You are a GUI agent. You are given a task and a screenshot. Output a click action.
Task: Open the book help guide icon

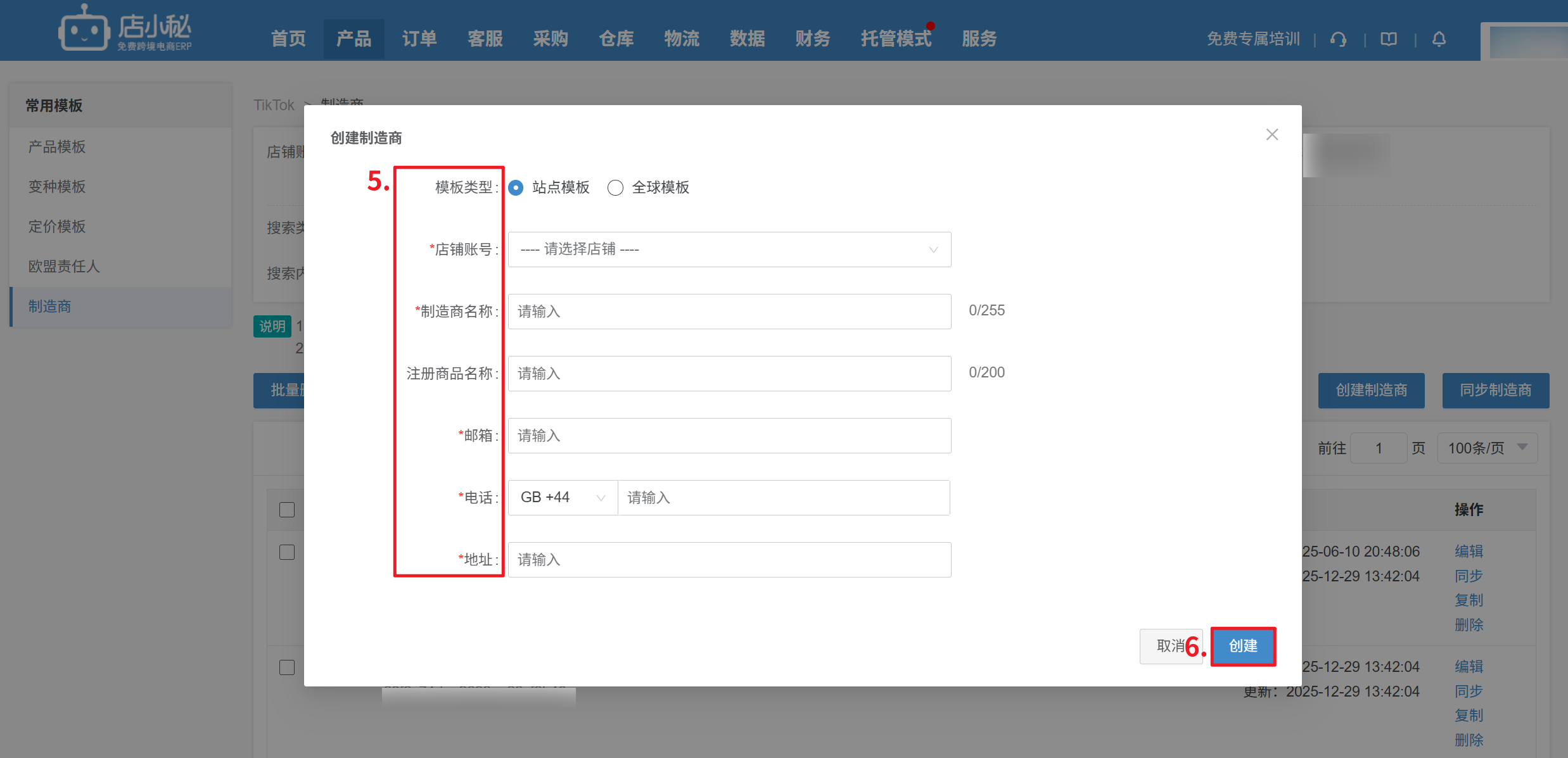pos(1389,39)
